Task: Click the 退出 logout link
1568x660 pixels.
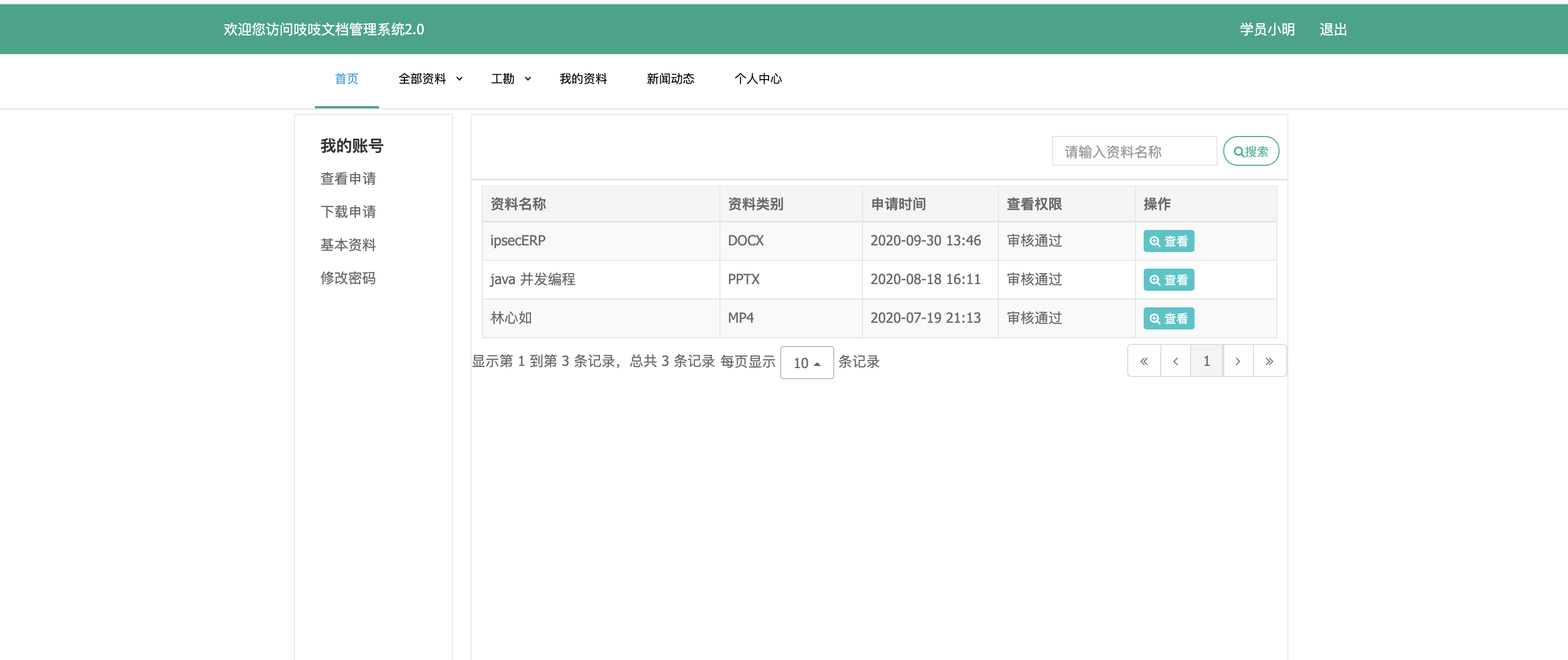Action: (x=1333, y=29)
